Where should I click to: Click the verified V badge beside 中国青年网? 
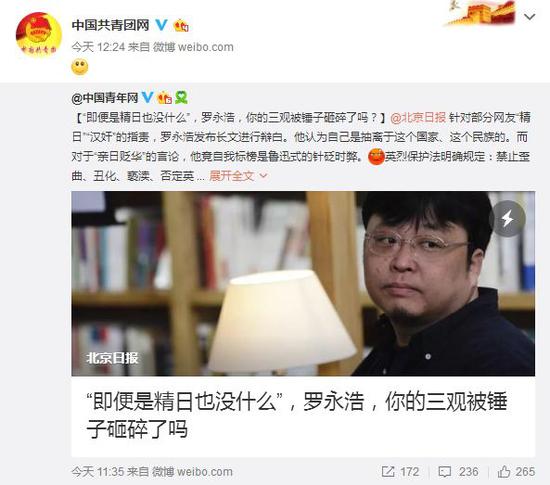tap(147, 97)
